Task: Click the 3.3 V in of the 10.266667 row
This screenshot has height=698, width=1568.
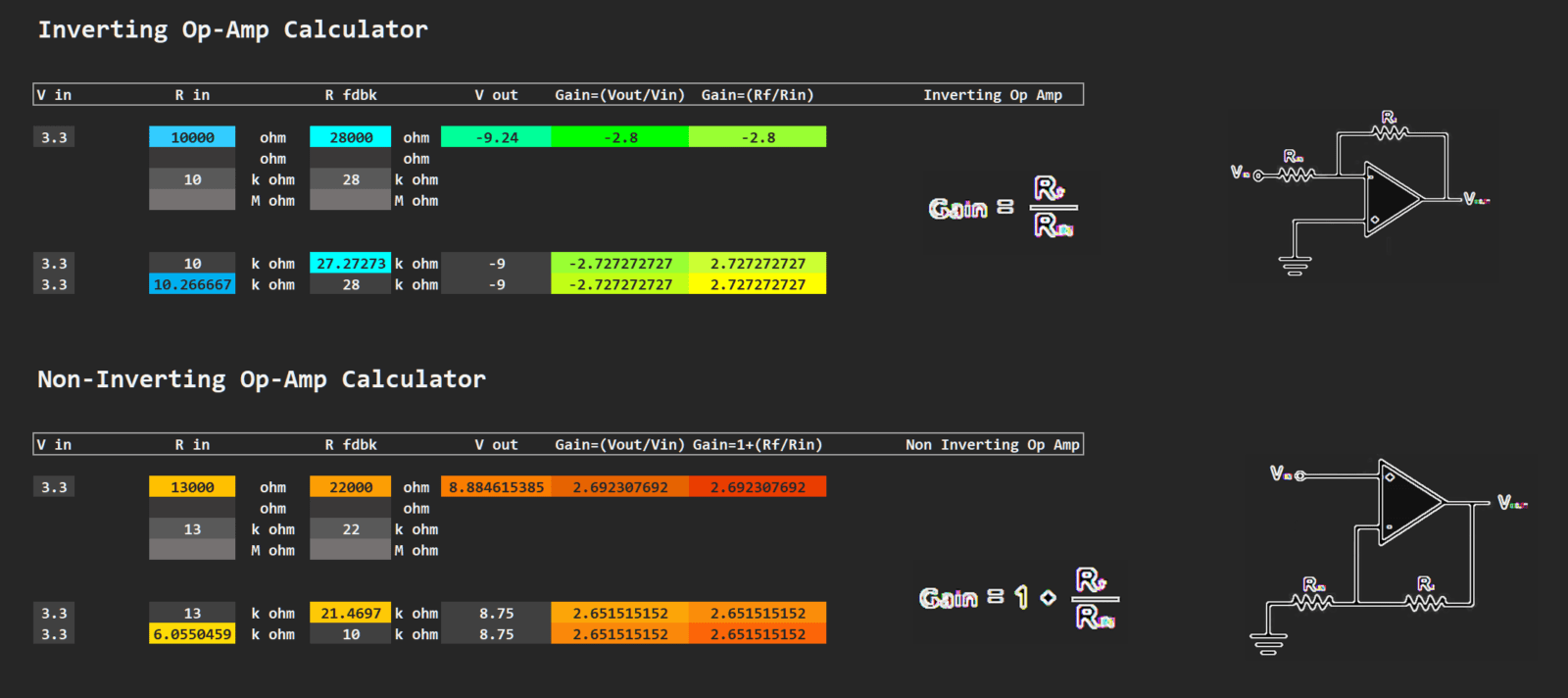Action: tap(54, 284)
